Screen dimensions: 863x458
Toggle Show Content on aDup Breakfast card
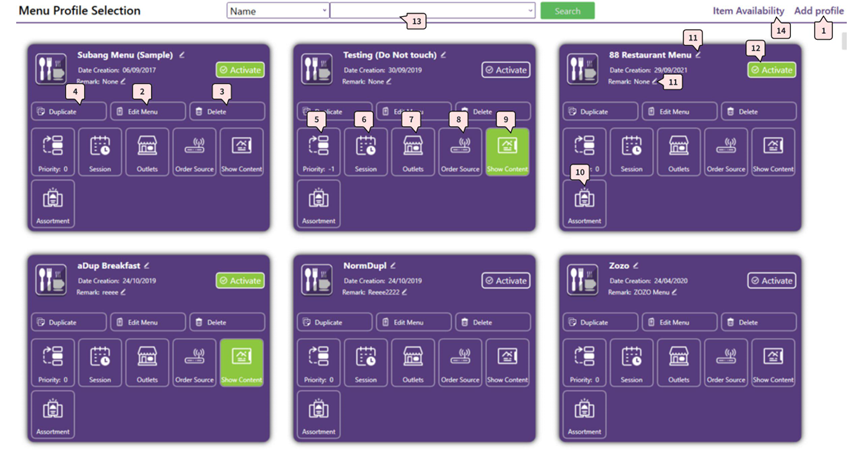pyautogui.click(x=241, y=363)
